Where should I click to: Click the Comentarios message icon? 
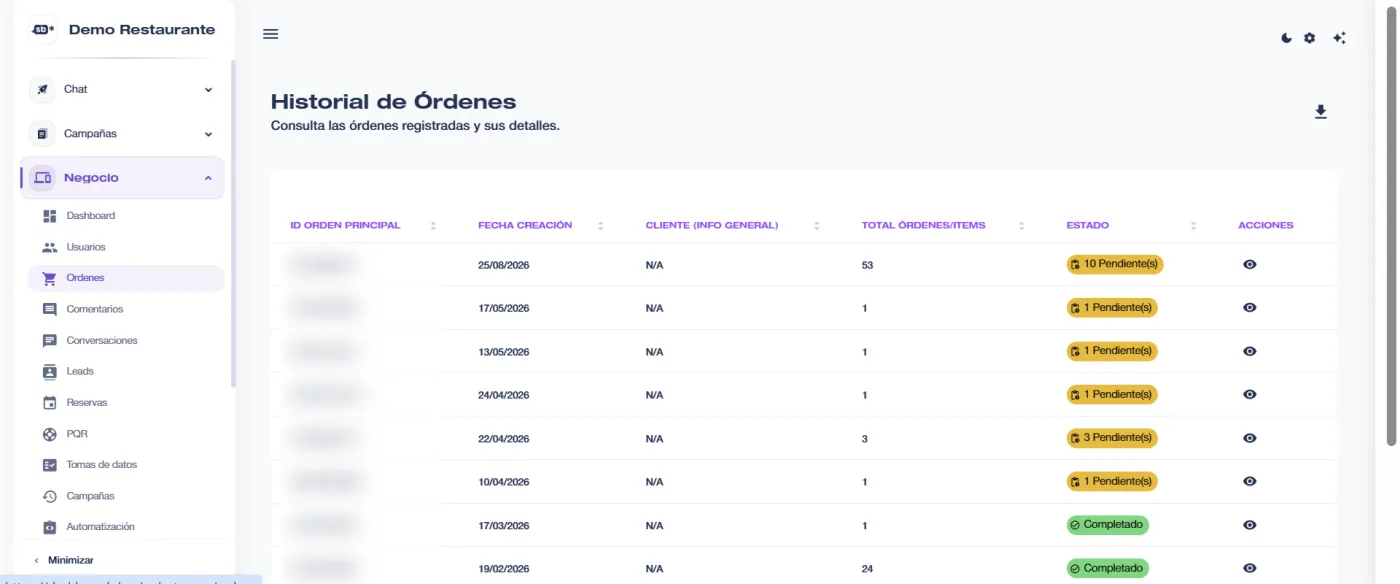(x=50, y=309)
